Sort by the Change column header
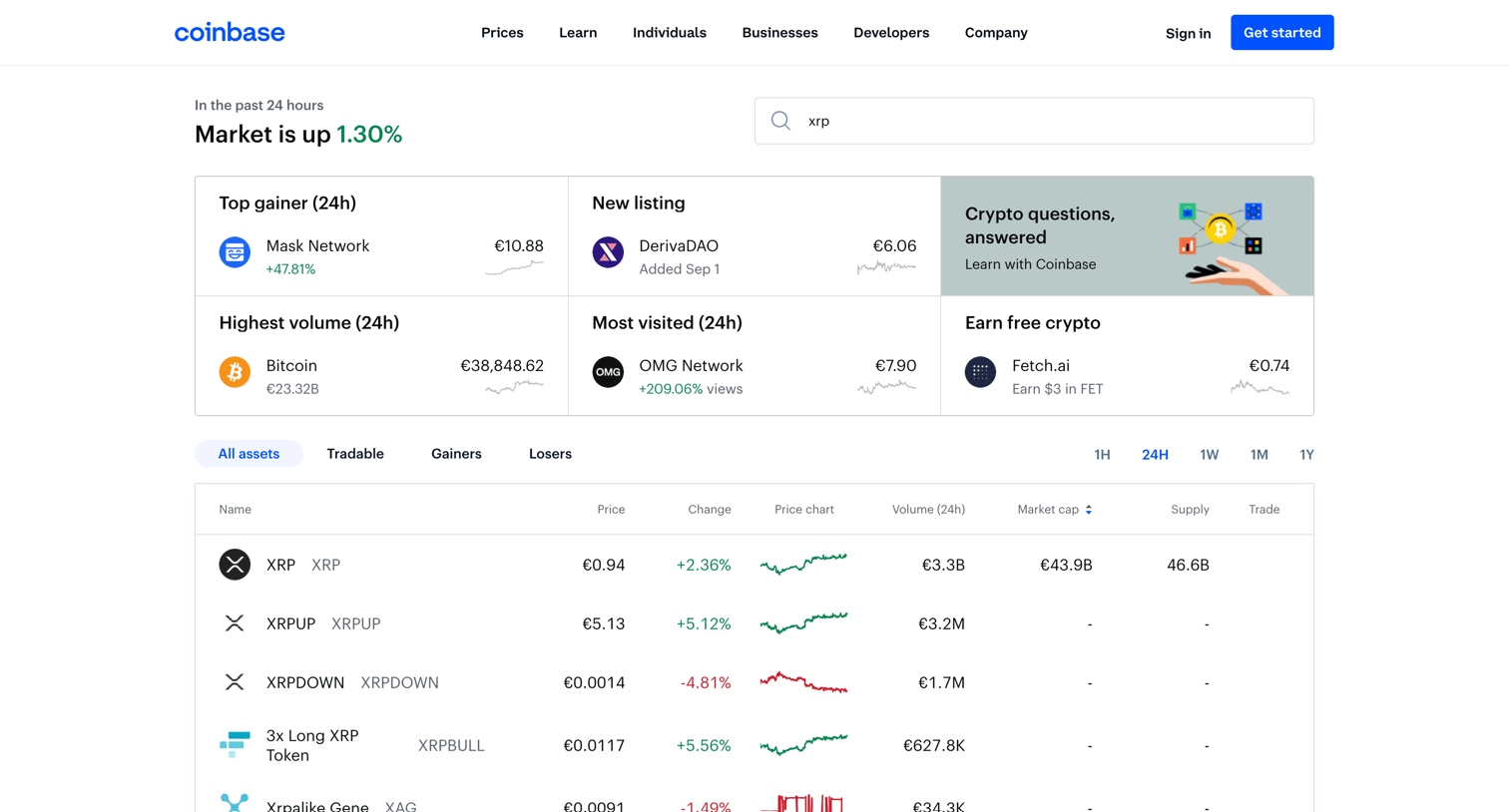 pyautogui.click(x=710, y=510)
